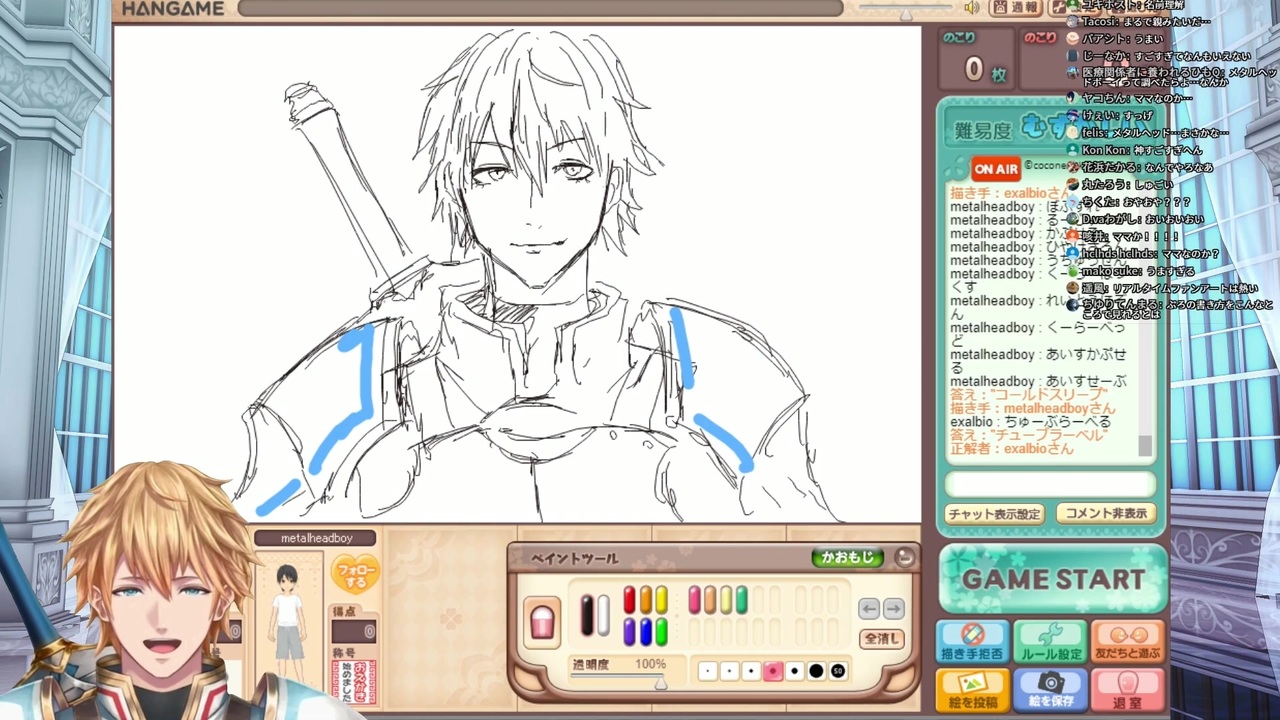Click the mako suke comment in stream chat

click(x=1131, y=271)
